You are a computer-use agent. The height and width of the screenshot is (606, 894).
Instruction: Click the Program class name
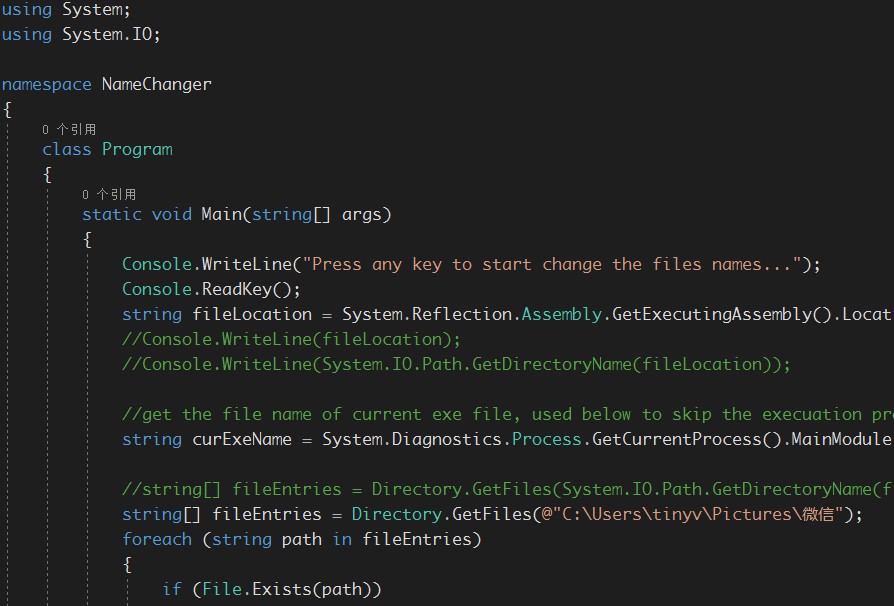137,149
